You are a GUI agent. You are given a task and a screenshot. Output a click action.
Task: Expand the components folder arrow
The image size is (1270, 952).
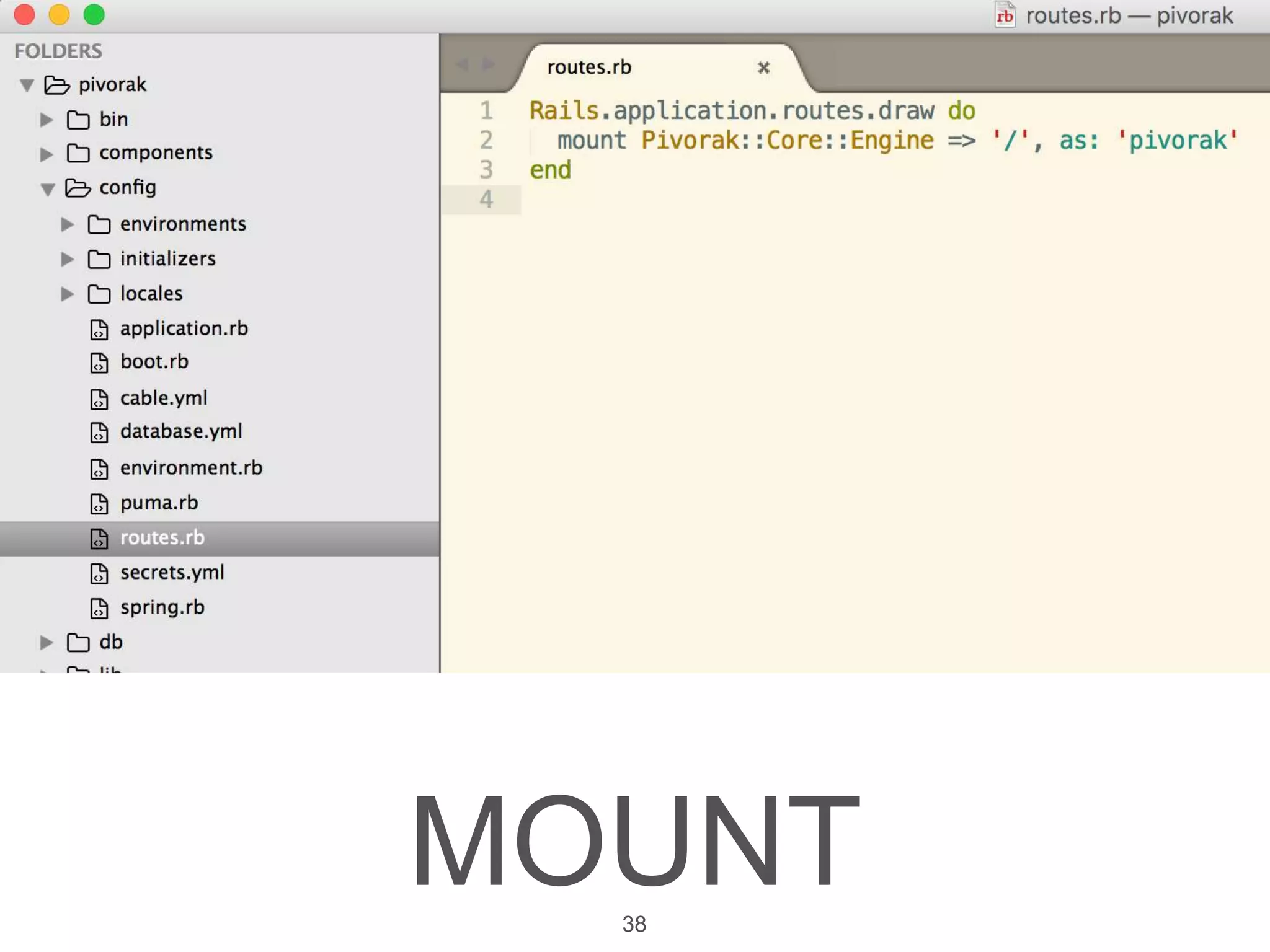coord(47,154)
